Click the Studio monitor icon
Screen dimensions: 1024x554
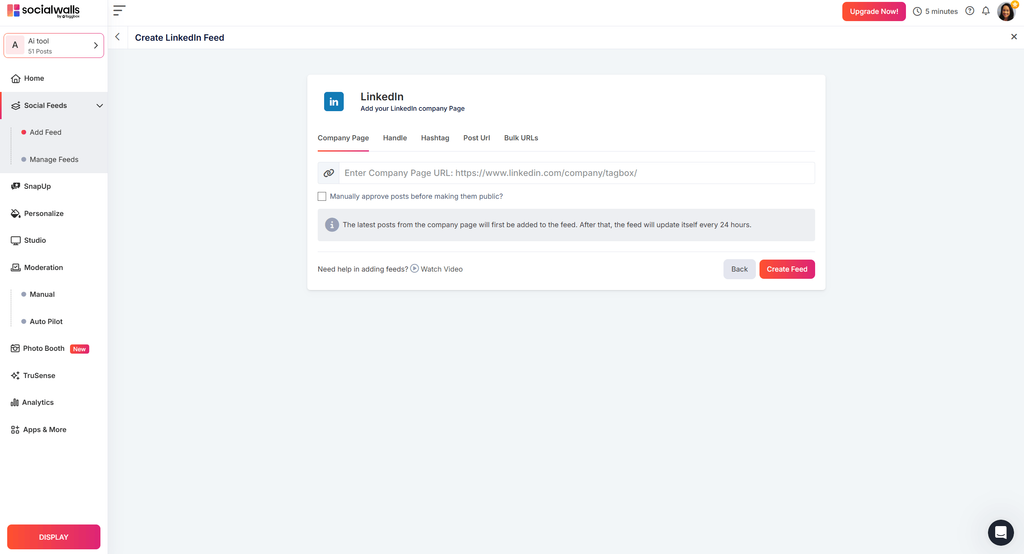coord(16,240)
